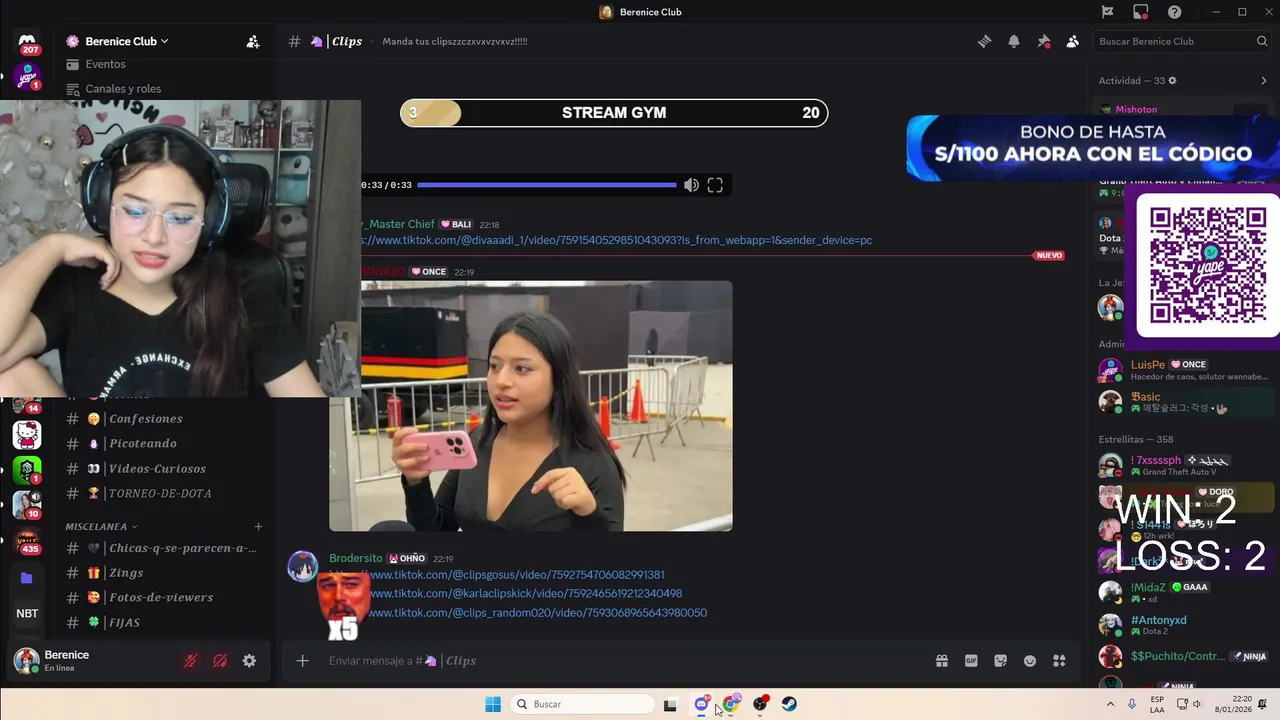The height and width of the screenshot is (720, 1280).
Task: Open the help question mark icon
Action: (x=1175, y=12)
